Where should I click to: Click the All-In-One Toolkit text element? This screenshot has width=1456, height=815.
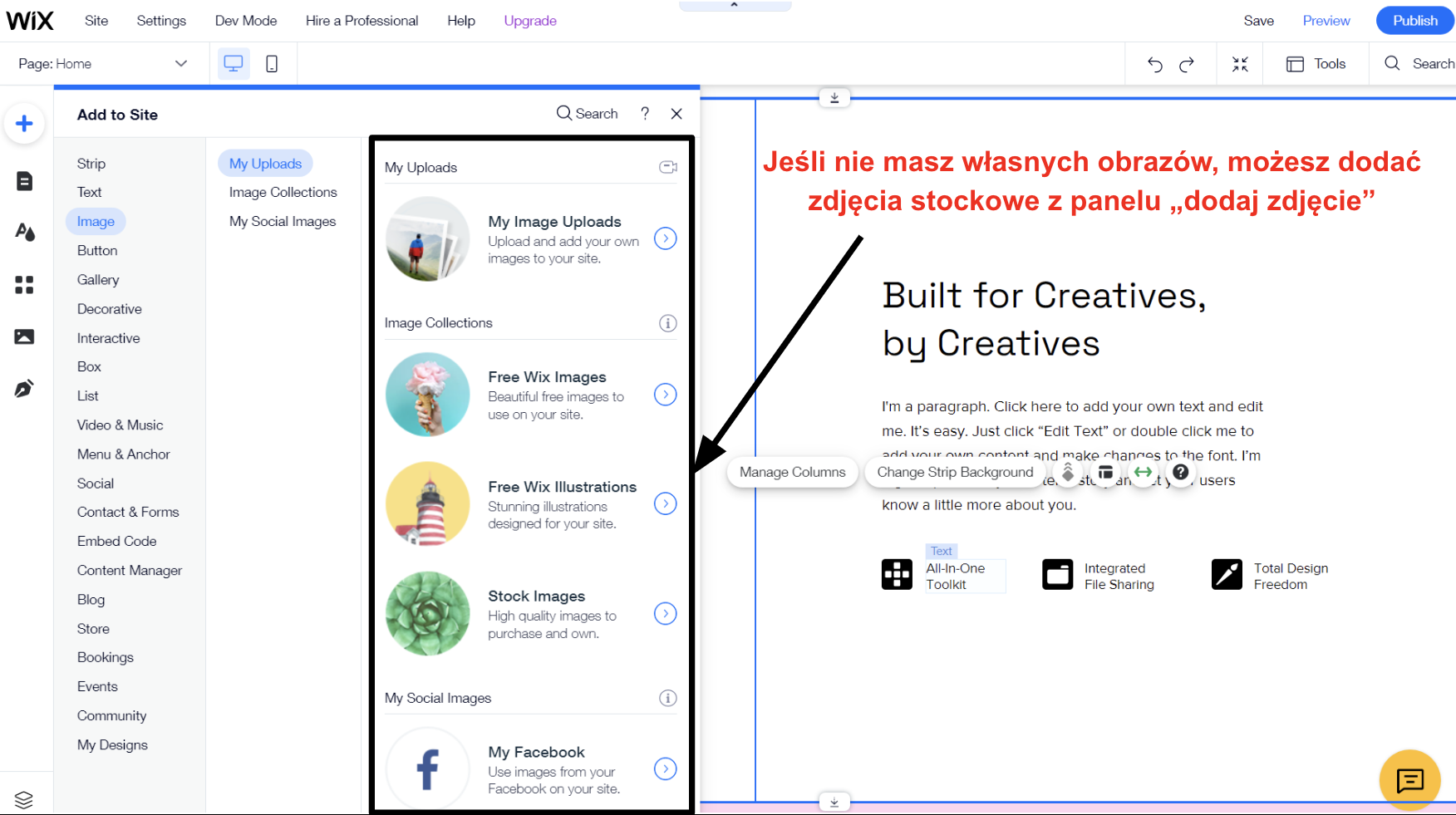[964, 576]
